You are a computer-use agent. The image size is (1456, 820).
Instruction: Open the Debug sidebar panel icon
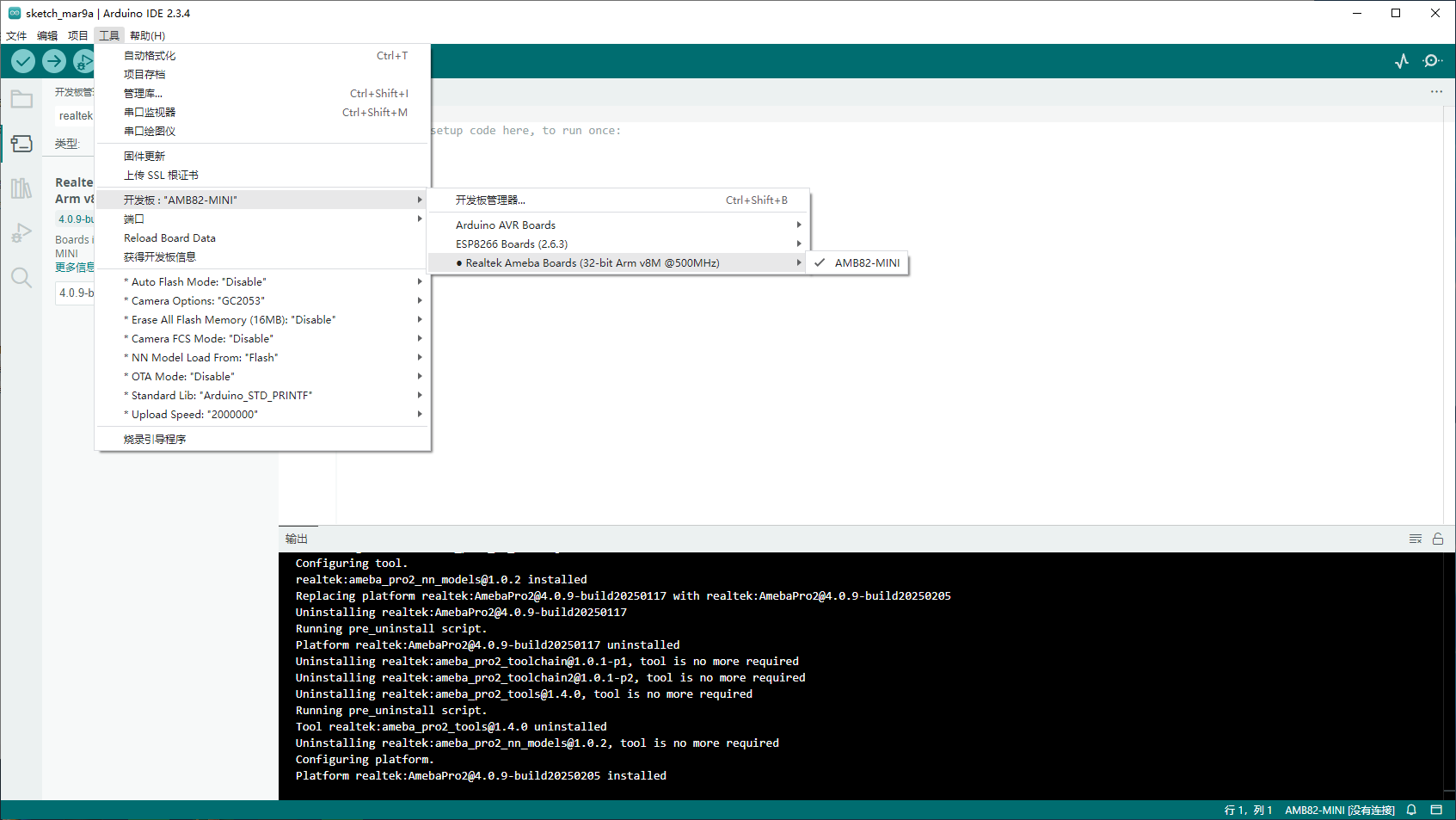(22, 233)
